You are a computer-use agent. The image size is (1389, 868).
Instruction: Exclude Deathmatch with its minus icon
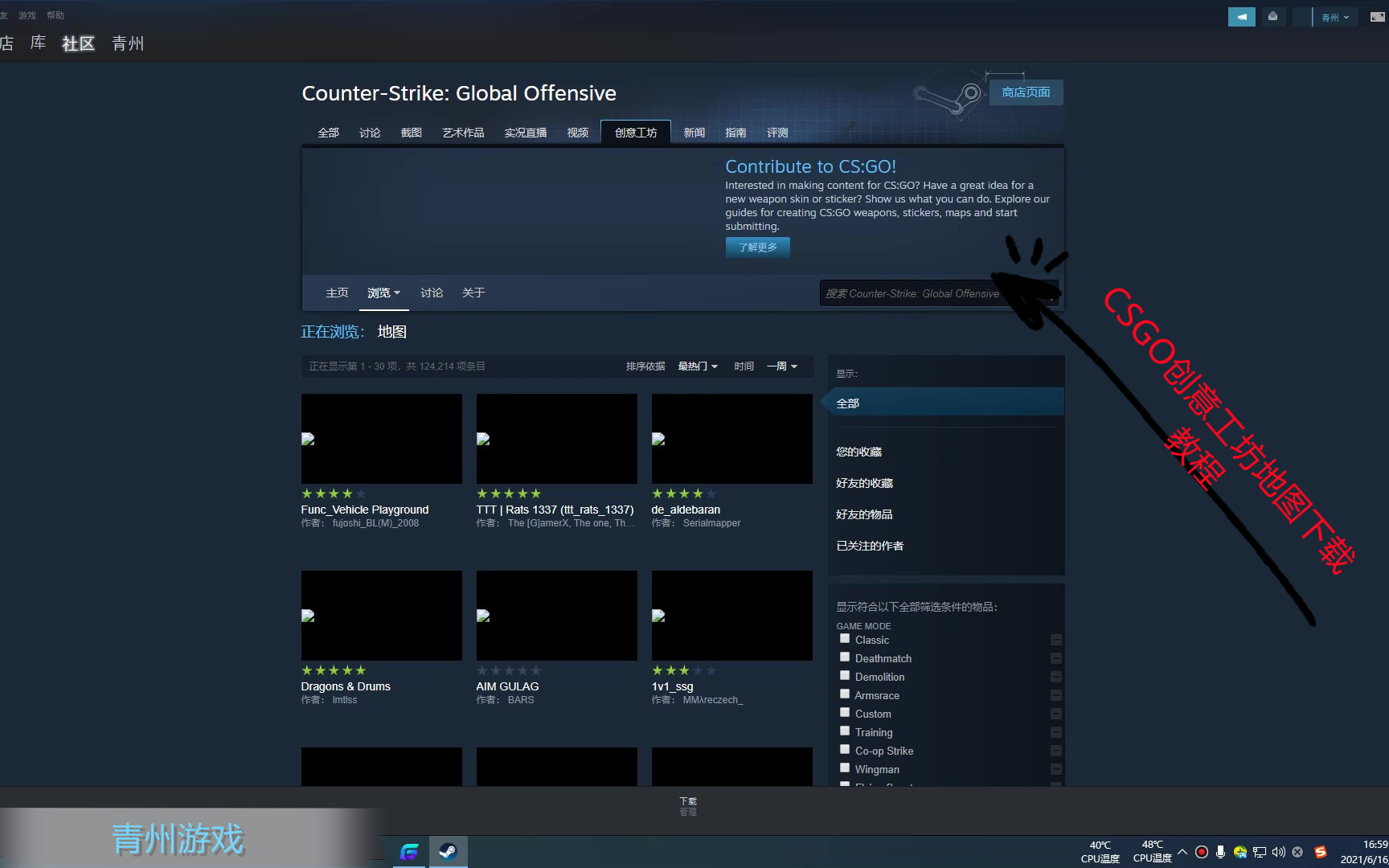tap(1056, 658)
